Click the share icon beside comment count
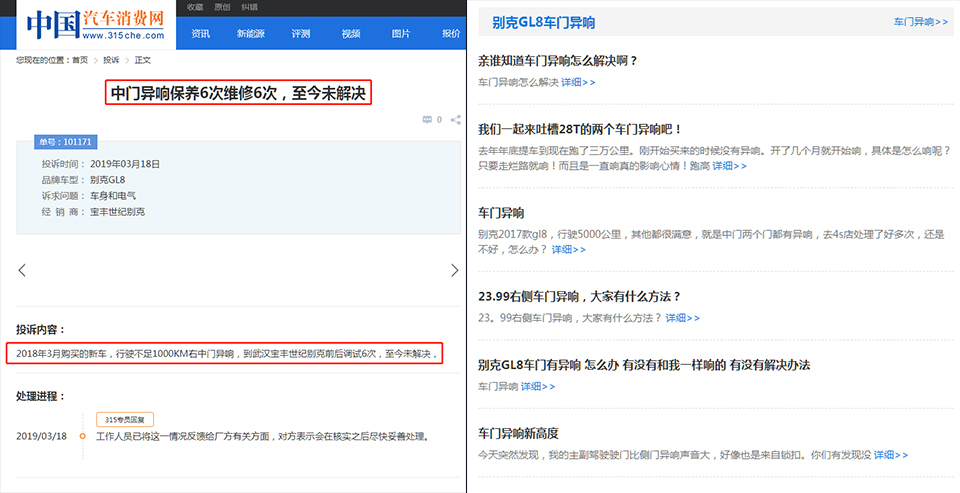 [456, 120]
